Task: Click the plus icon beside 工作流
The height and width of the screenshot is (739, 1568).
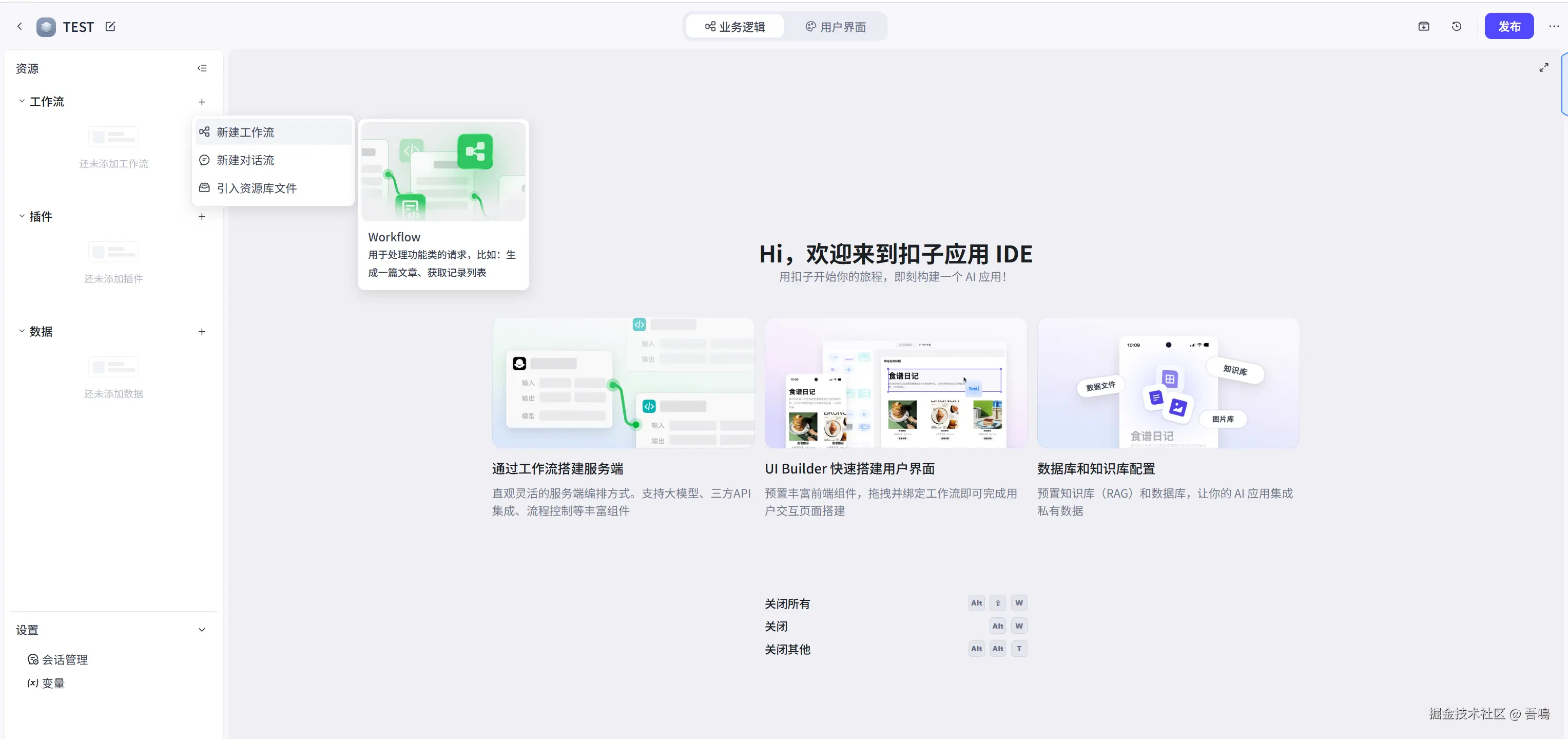Action: tap(202, 102)
